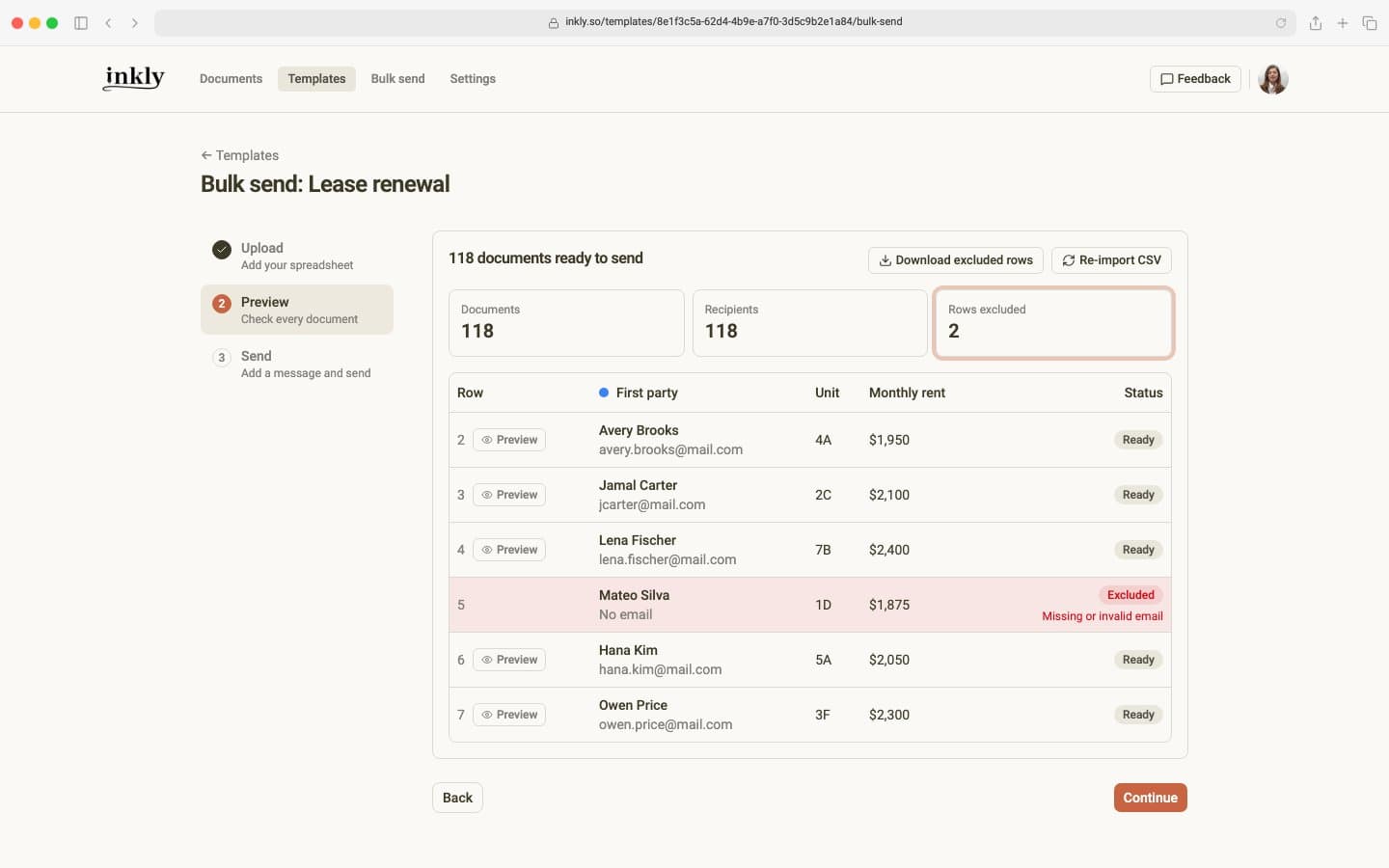Image resolution: width=1389 pixels, height=868 pixels.
Task: Click the Rows excluded card
Action: [1053, 323]
